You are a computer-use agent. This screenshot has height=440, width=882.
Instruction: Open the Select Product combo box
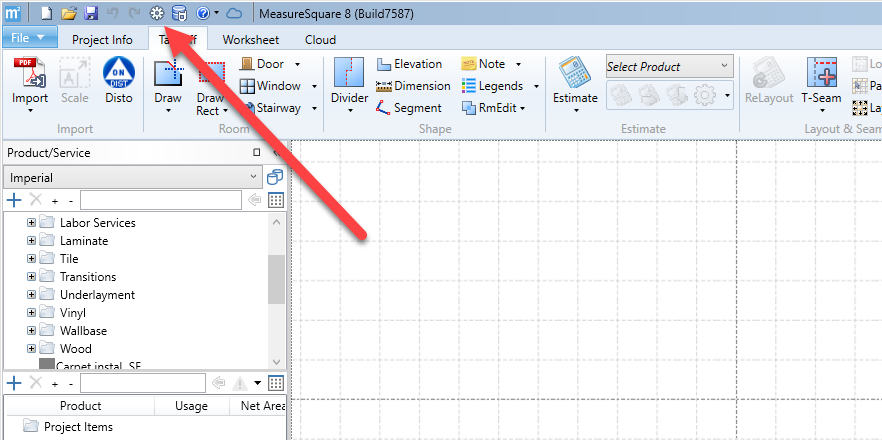pyautogui.click(x=669, y=66)
